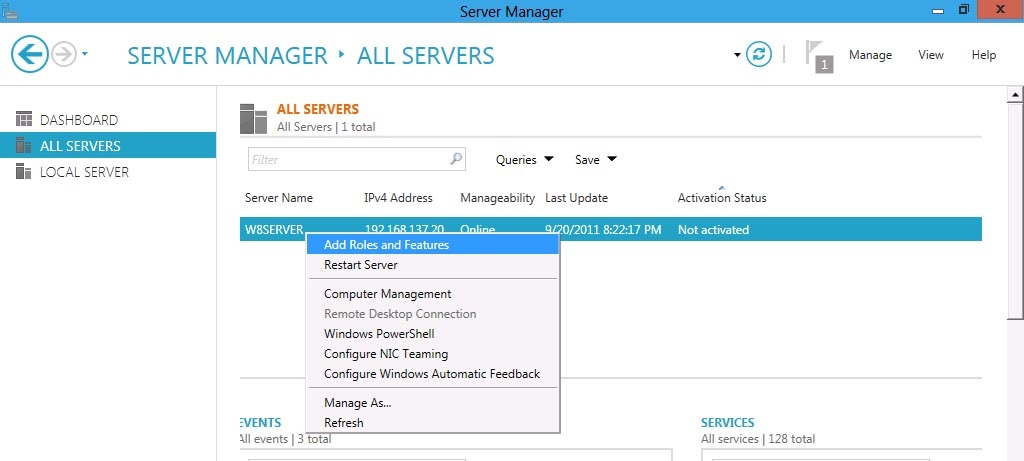Open Computer Management from context menu
Viewport: 1024px width, 461px height.
pos(432,294)
